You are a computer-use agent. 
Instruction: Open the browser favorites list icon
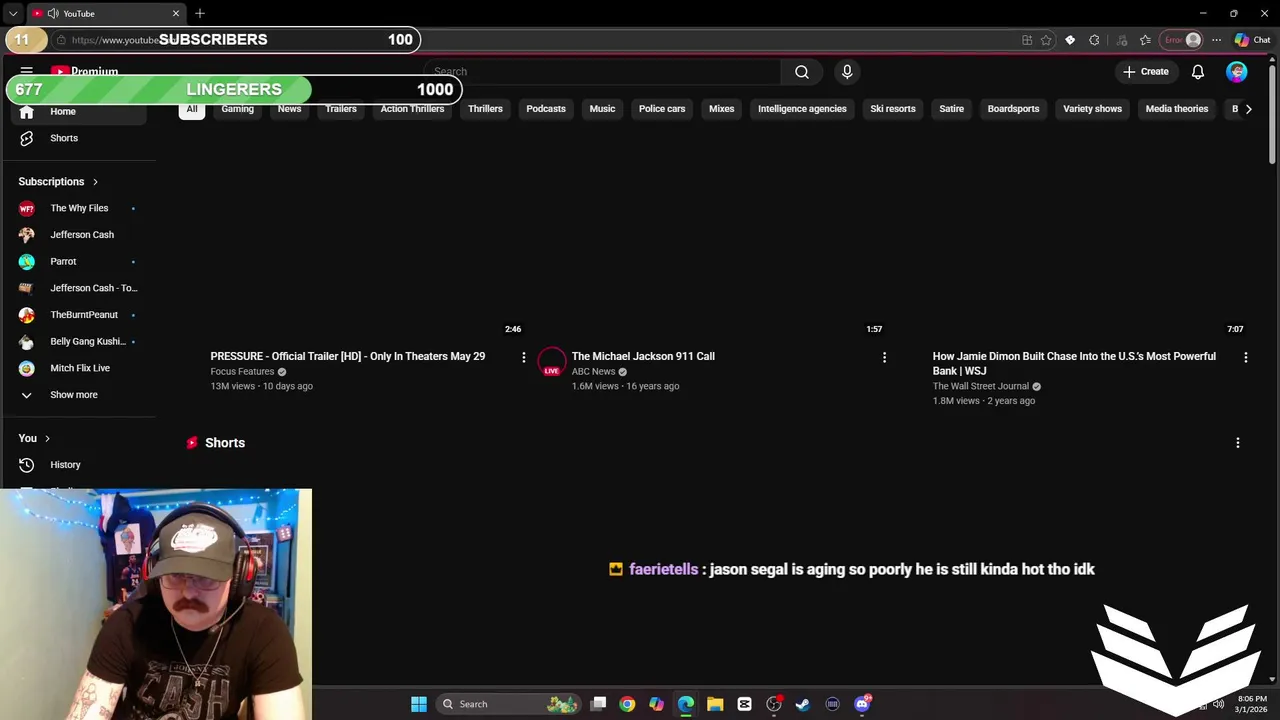click(x=1145, y=40)
